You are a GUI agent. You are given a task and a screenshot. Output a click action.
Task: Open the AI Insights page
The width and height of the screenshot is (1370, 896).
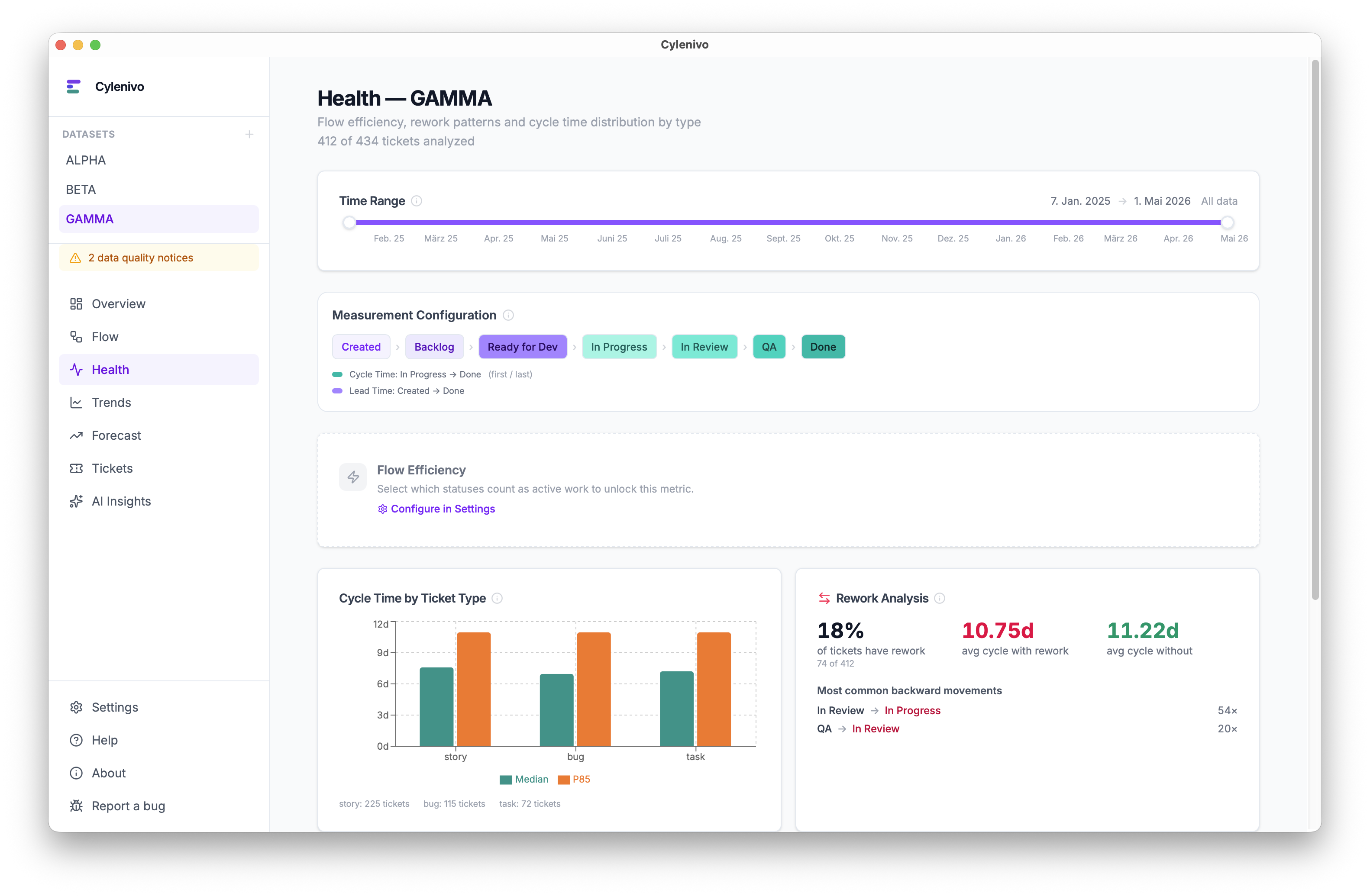point(121,501)
